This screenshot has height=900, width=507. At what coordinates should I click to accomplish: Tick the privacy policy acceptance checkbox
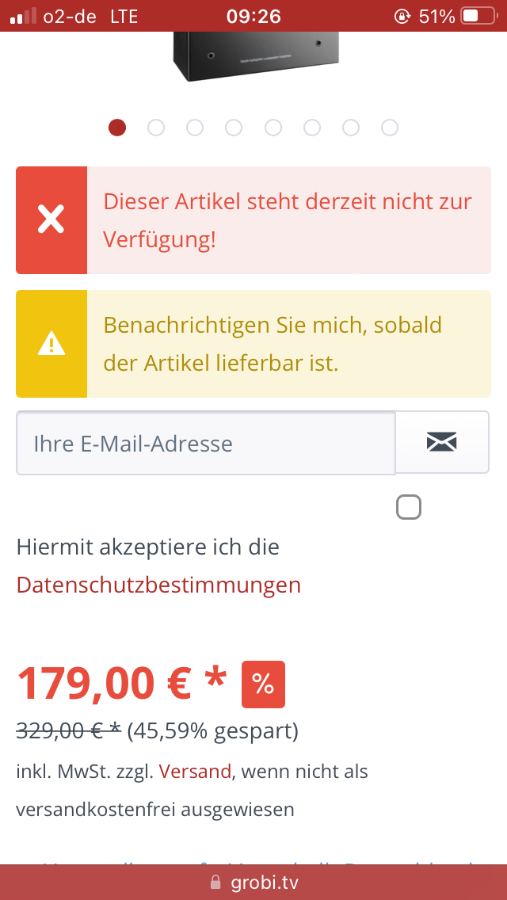[408, 507]
